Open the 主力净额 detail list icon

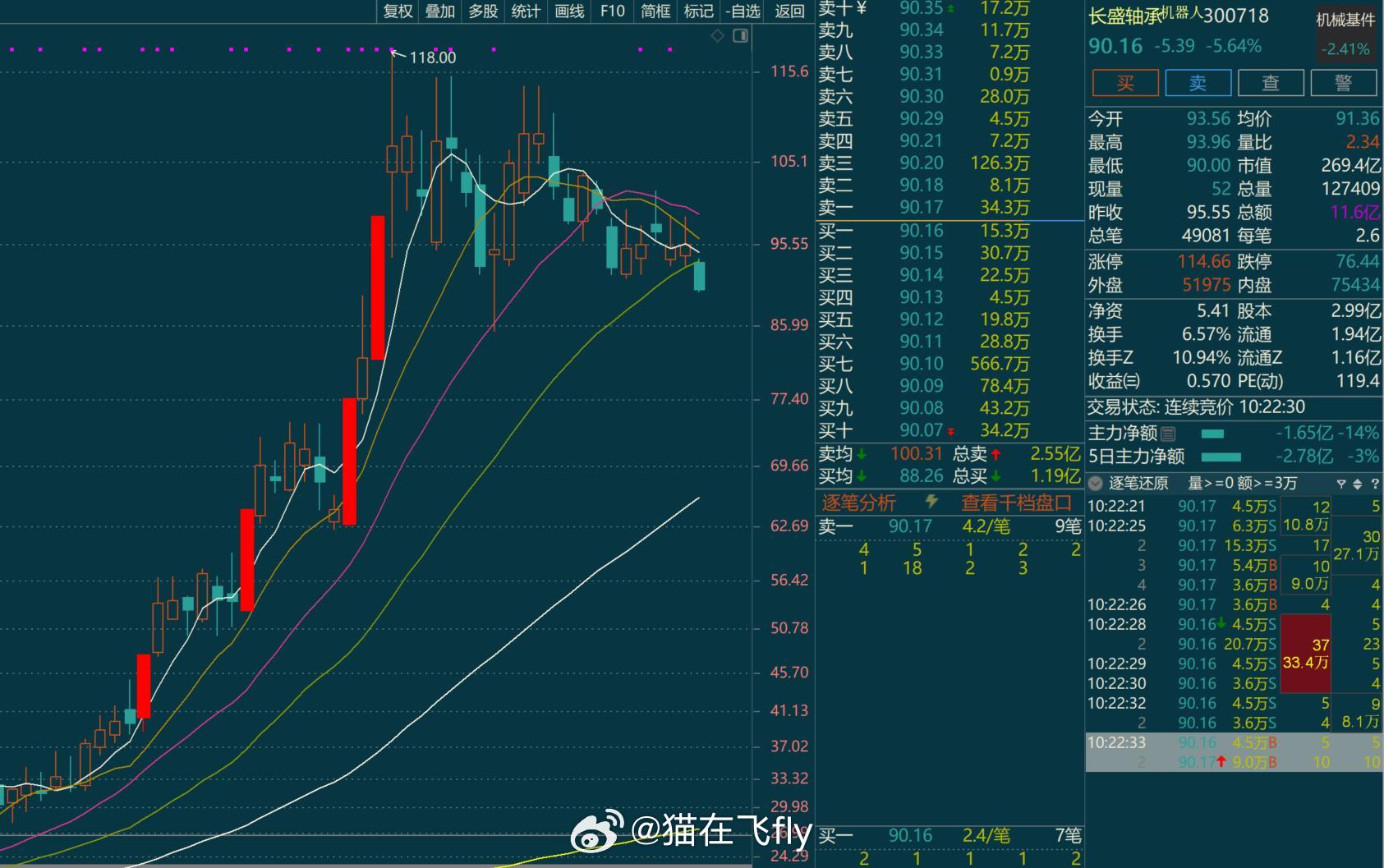[x=1168, y=434]
